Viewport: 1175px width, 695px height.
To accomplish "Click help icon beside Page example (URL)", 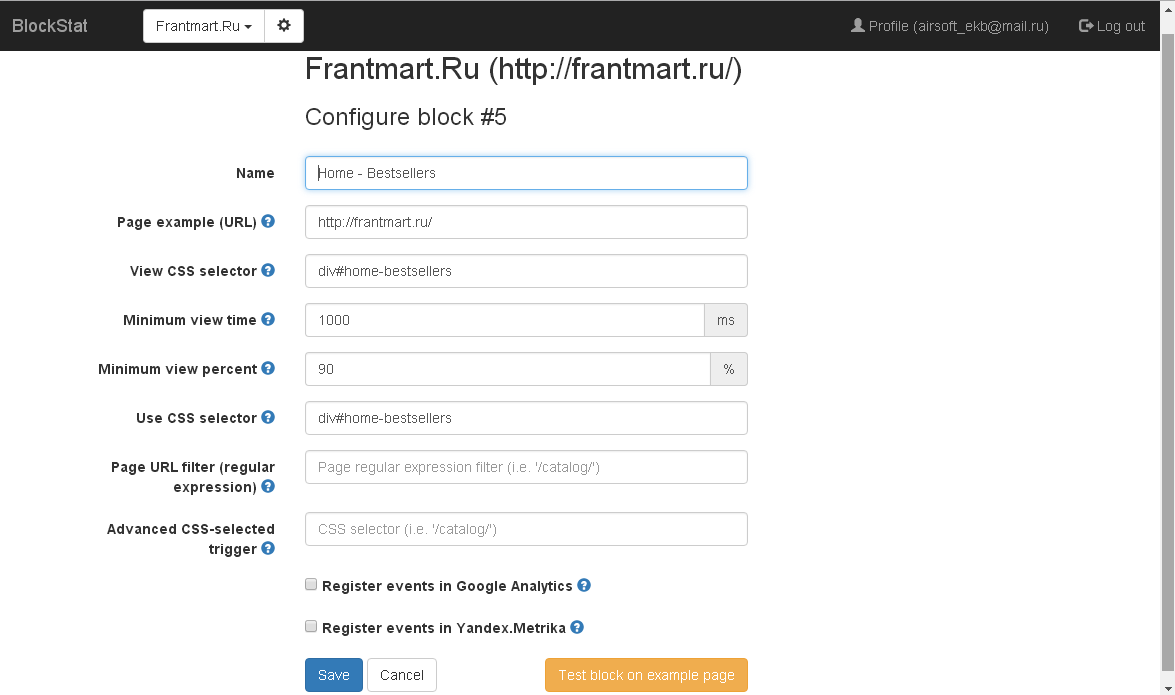I will (268, 221).
